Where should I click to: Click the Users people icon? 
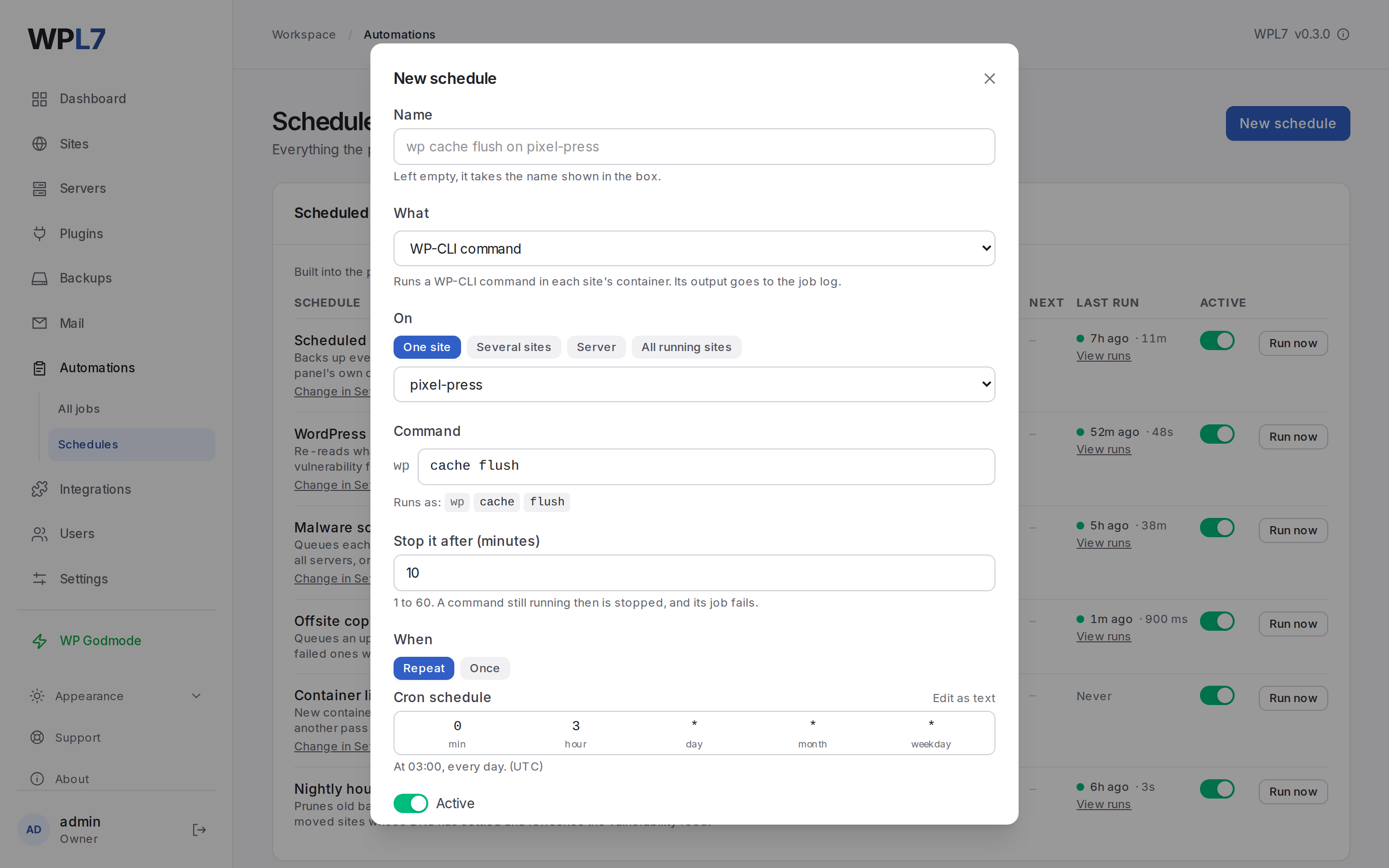[x=39, y=534]
